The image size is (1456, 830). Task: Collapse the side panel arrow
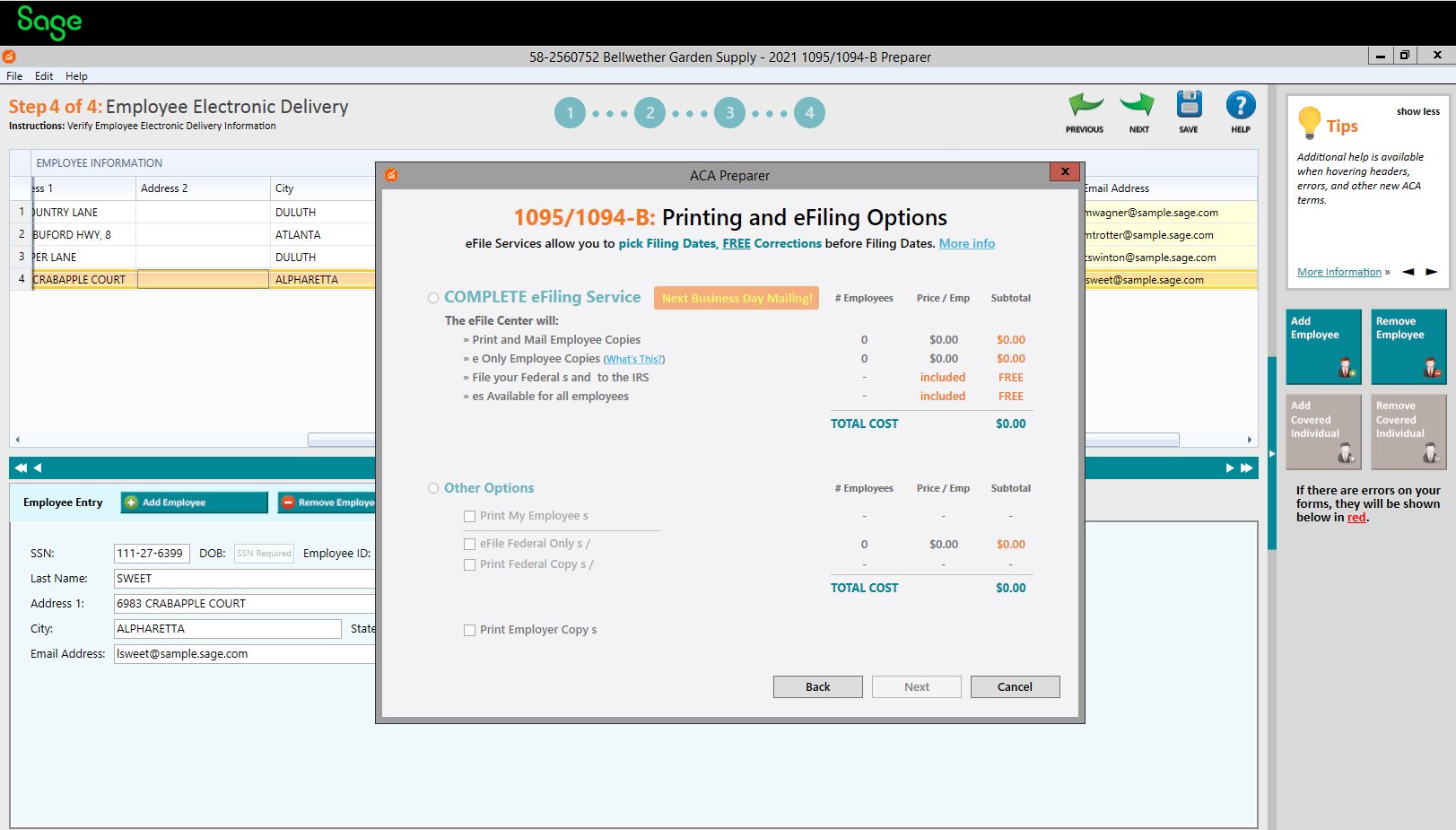click(1272, 454)
